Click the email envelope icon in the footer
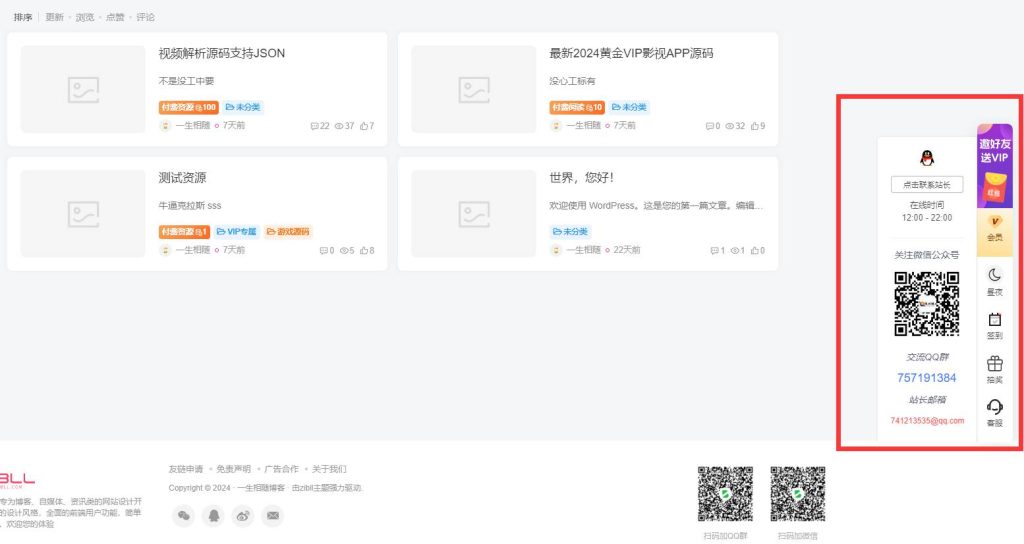 273,516
